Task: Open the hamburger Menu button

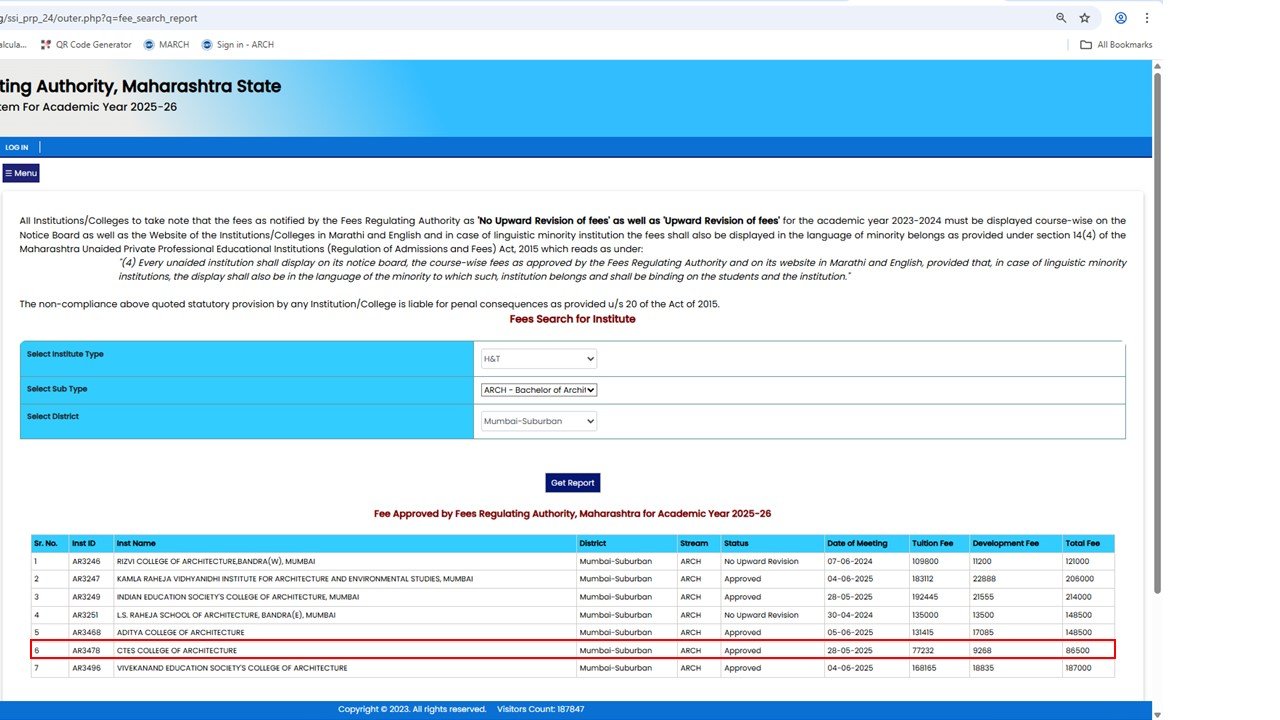Action: (x=21, y=174)
